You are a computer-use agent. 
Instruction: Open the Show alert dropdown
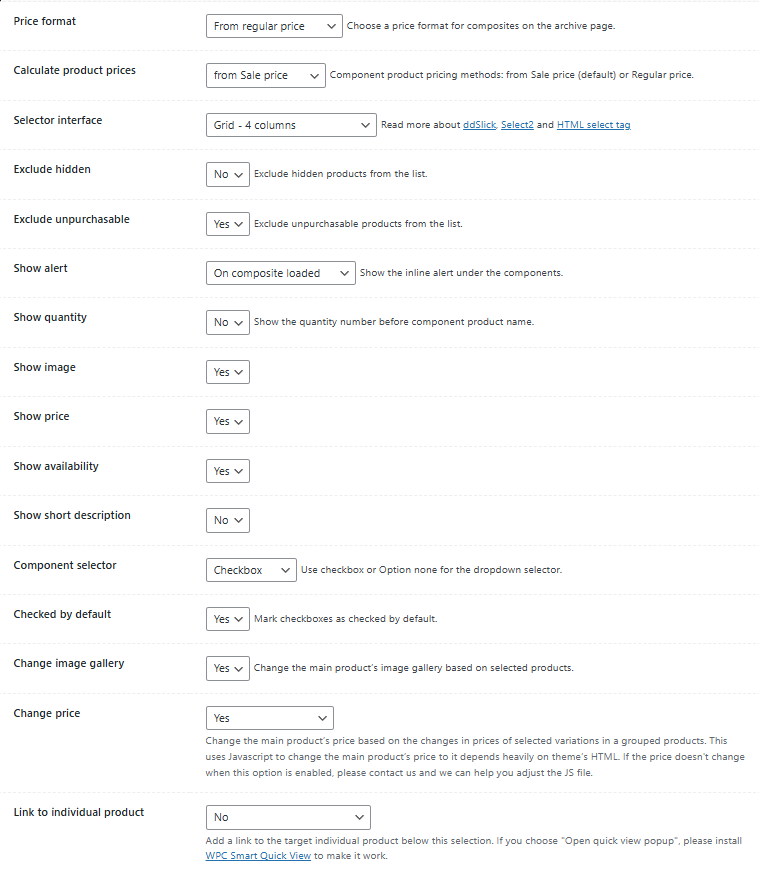281,273
